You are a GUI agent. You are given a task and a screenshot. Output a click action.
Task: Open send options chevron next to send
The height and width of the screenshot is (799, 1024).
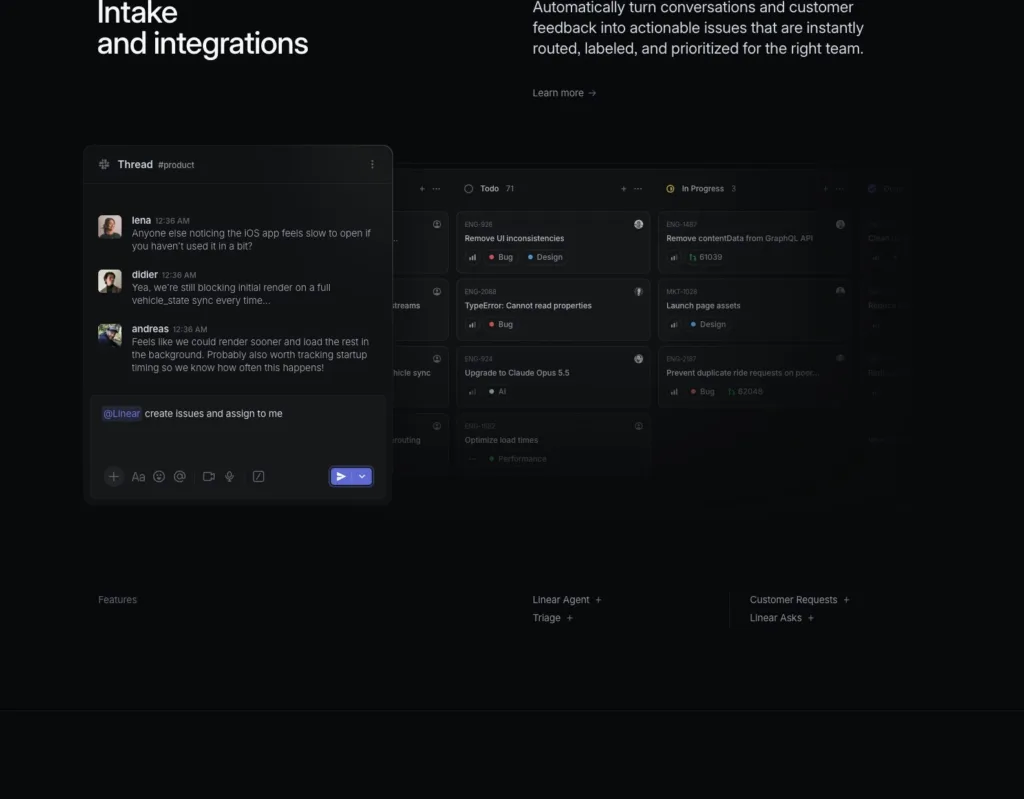click(x=362, y=477)
